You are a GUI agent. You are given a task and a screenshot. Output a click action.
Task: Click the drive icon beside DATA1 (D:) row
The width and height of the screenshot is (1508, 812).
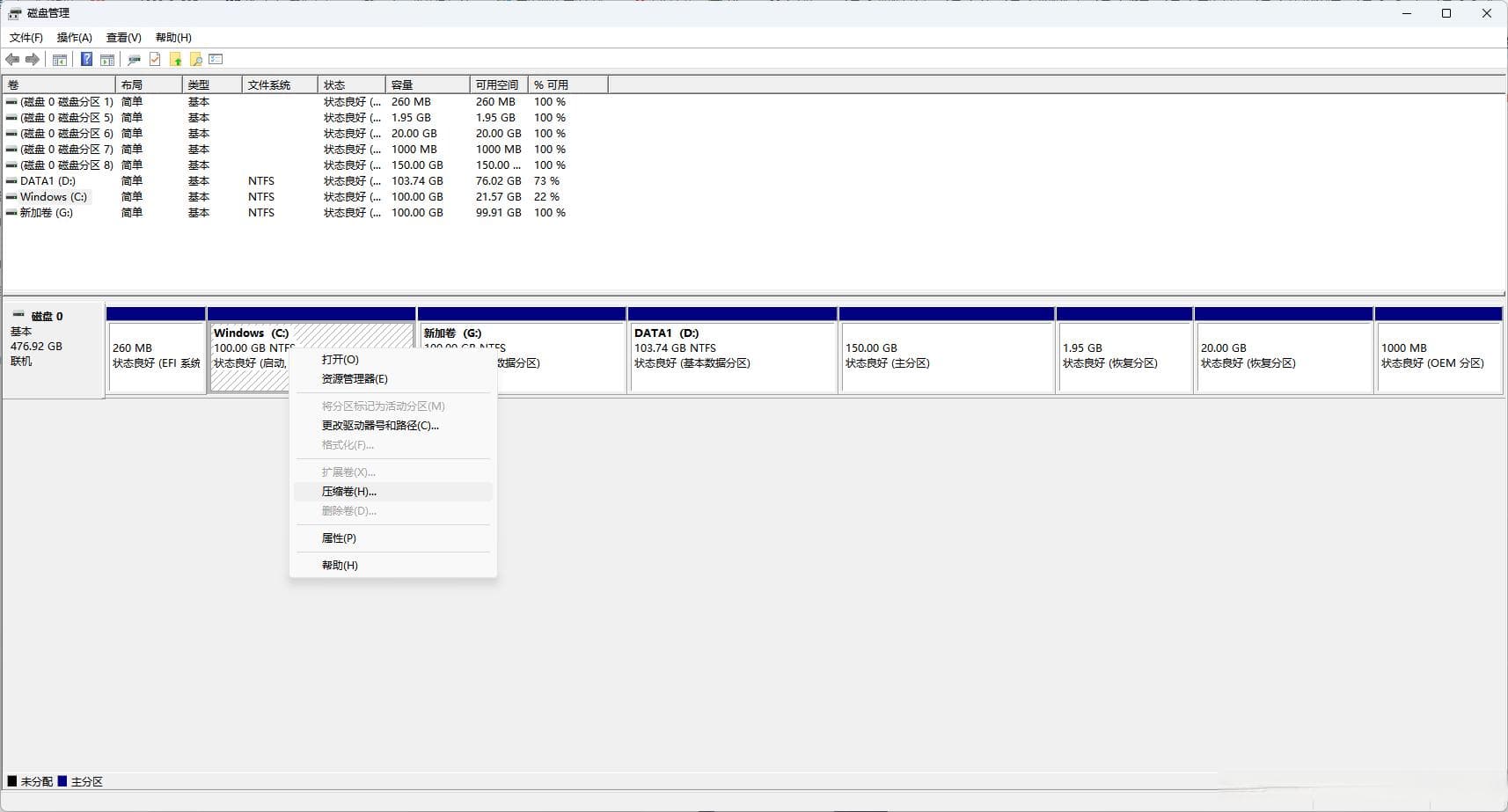tap(11, 181)
